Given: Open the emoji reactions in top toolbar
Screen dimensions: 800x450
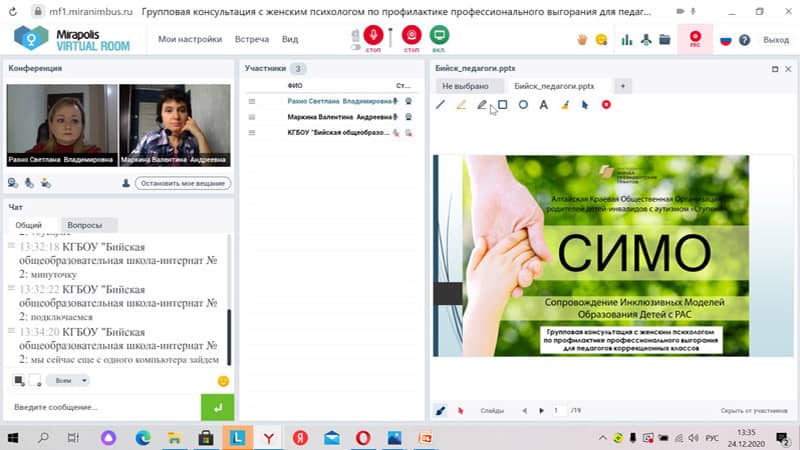Looking at the screenshot, I should pyautogui.click(x=602, y=39).
